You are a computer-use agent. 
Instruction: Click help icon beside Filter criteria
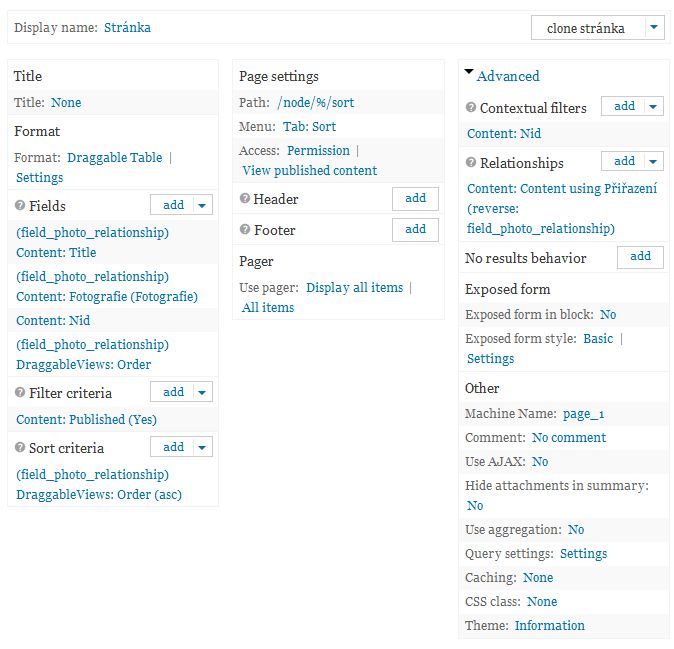pos(20,393)
